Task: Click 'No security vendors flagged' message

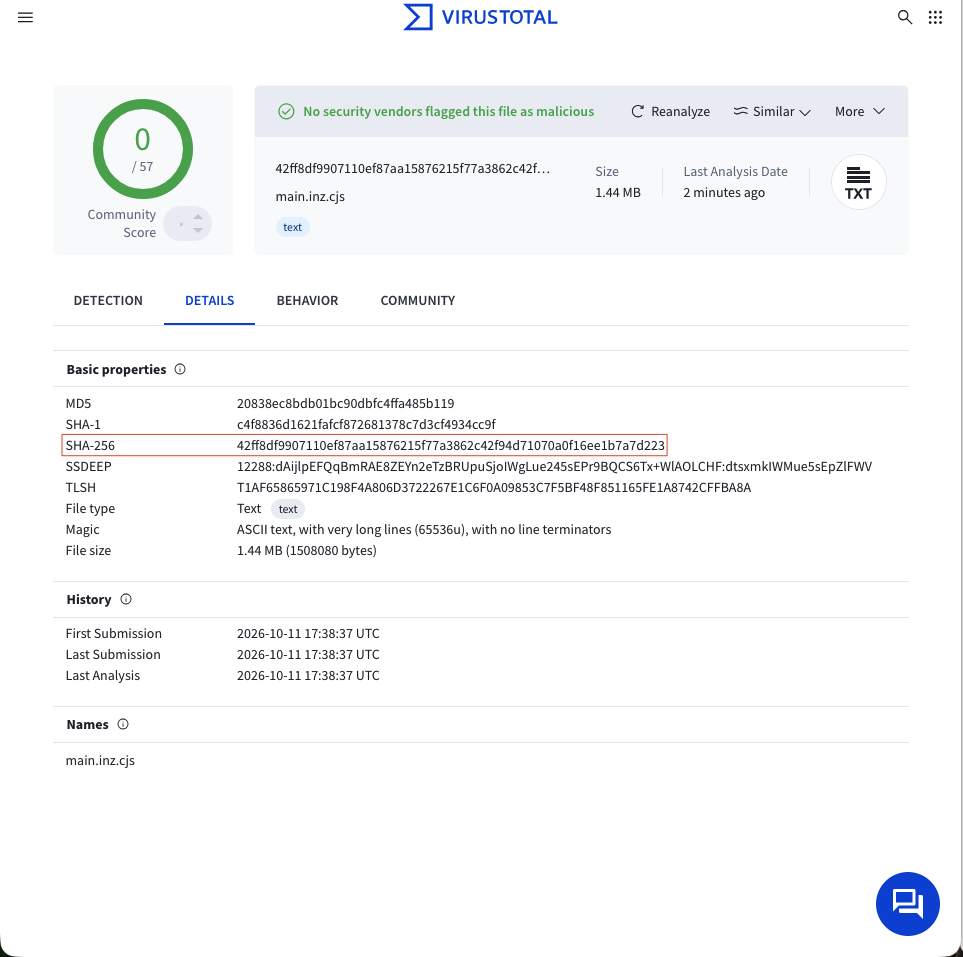Action: tap(448, 111)
